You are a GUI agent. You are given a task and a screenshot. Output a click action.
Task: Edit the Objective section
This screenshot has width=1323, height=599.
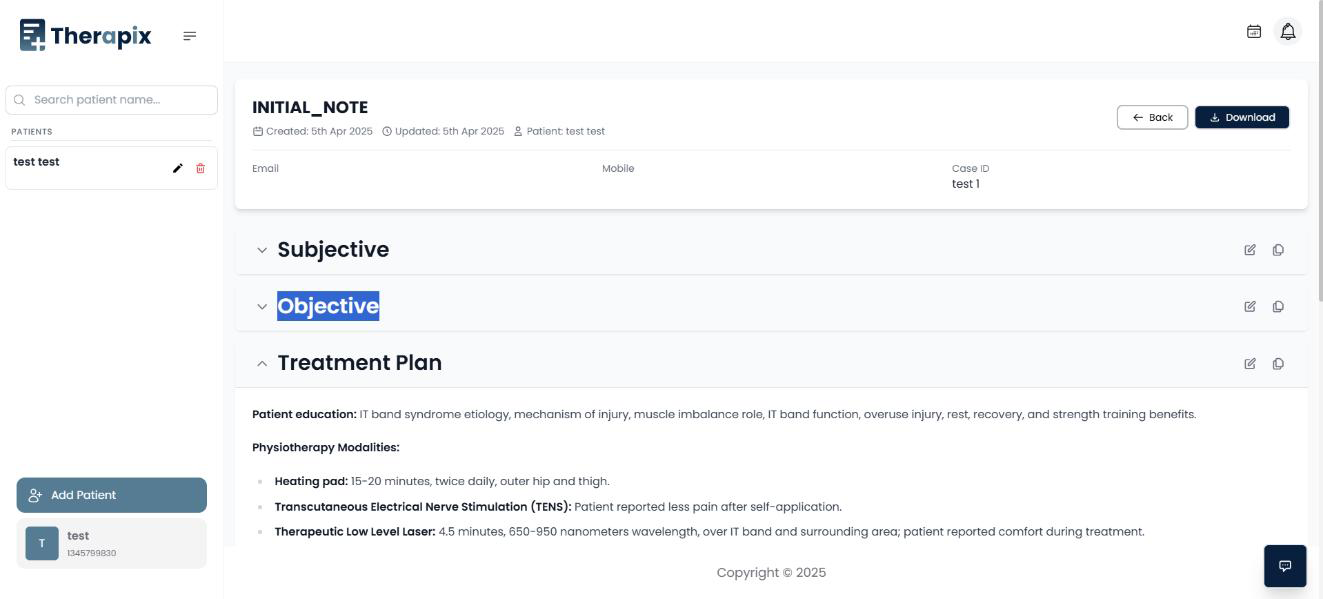point(1250,307)
